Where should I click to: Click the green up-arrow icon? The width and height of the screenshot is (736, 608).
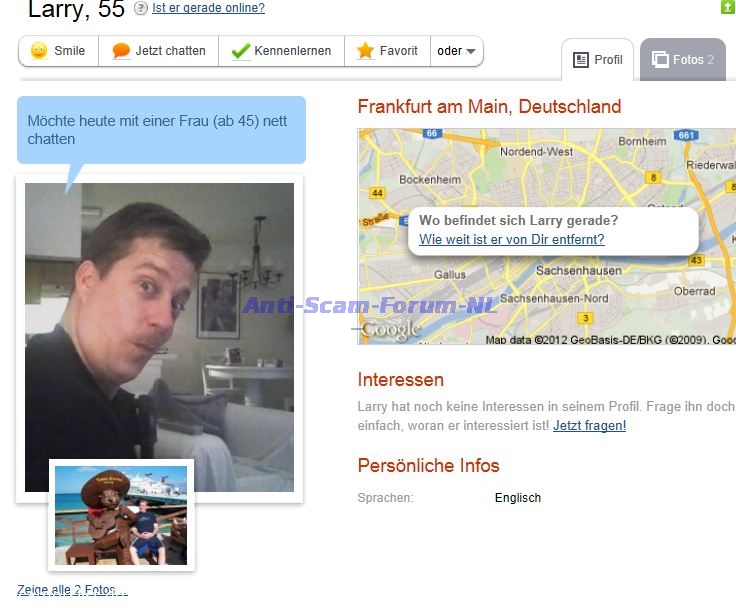point(727,7)
